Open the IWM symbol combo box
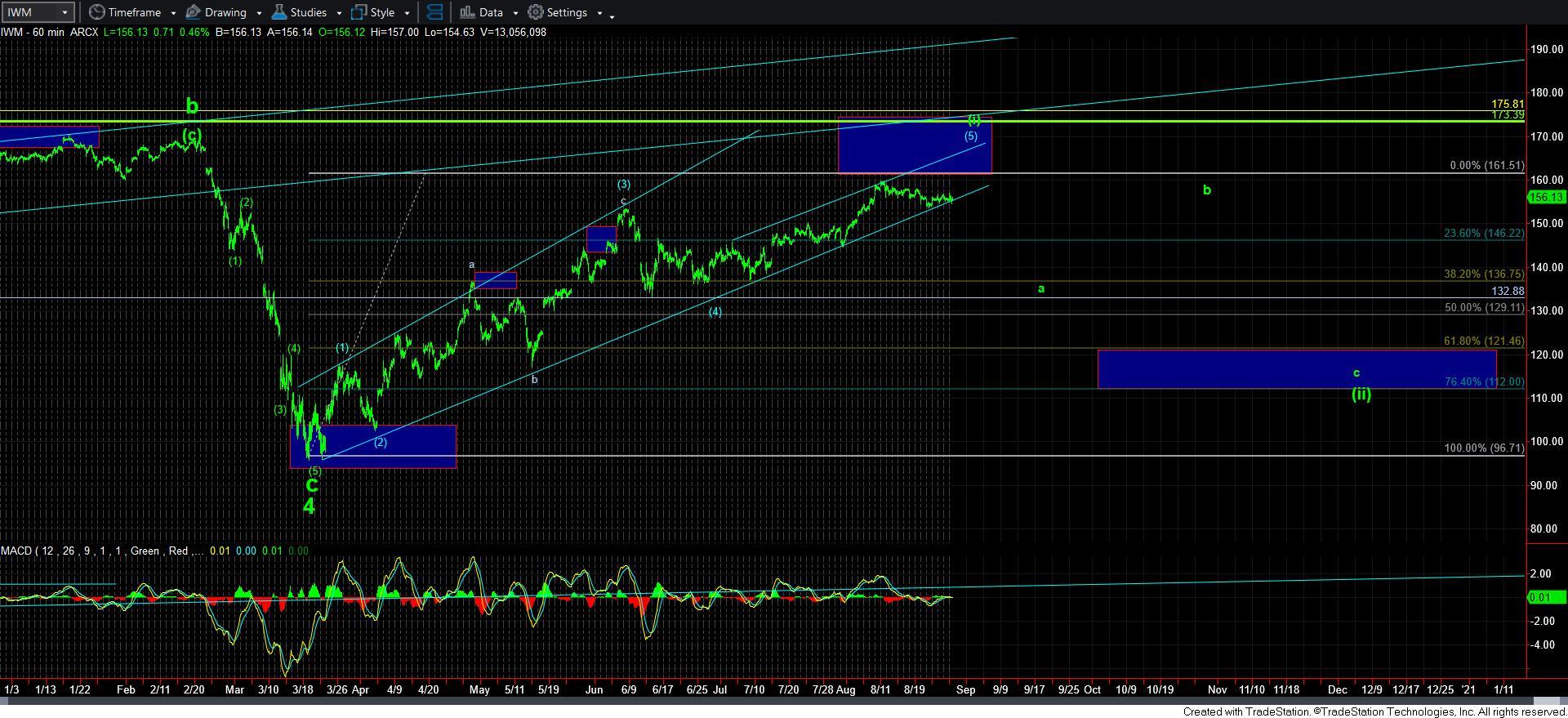 click(x=38, y=12)
